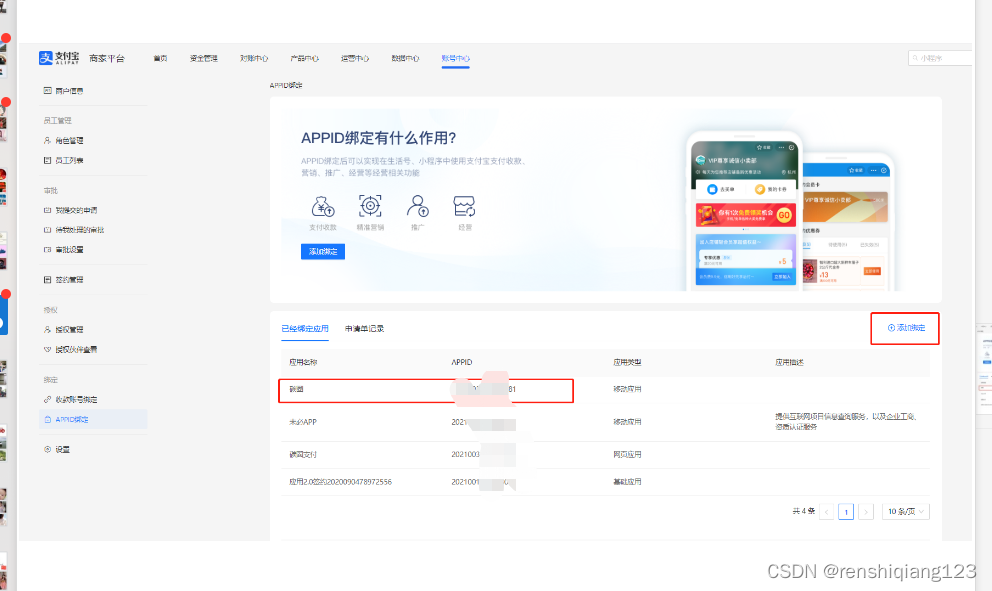The width and height of the screenshot is (992, 591).
Task: Focus the 小程序 search box
Action: pyautogui.click(x=941, y=58)
